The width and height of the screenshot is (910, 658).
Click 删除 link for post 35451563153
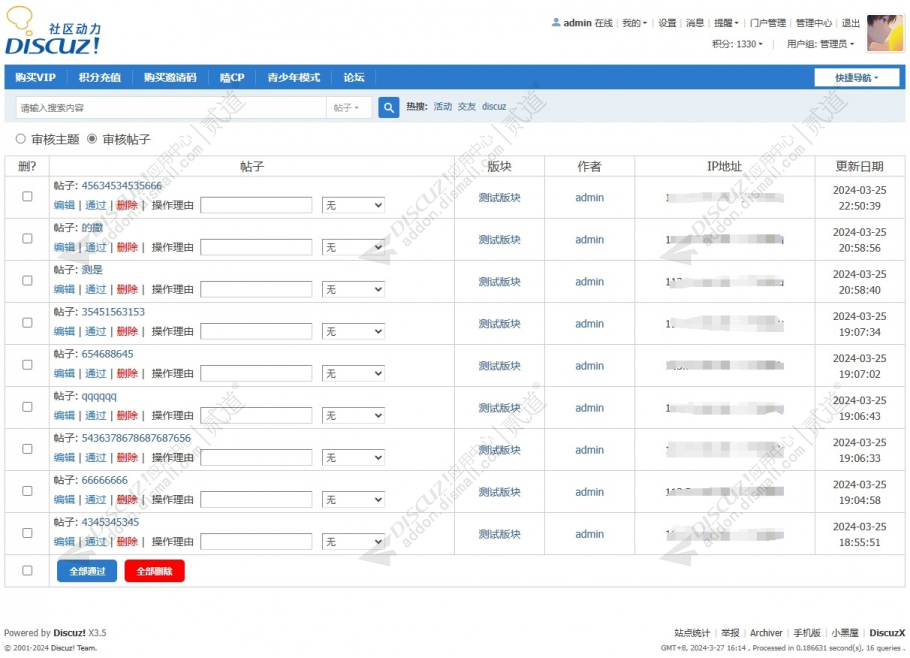coord(127,331)
